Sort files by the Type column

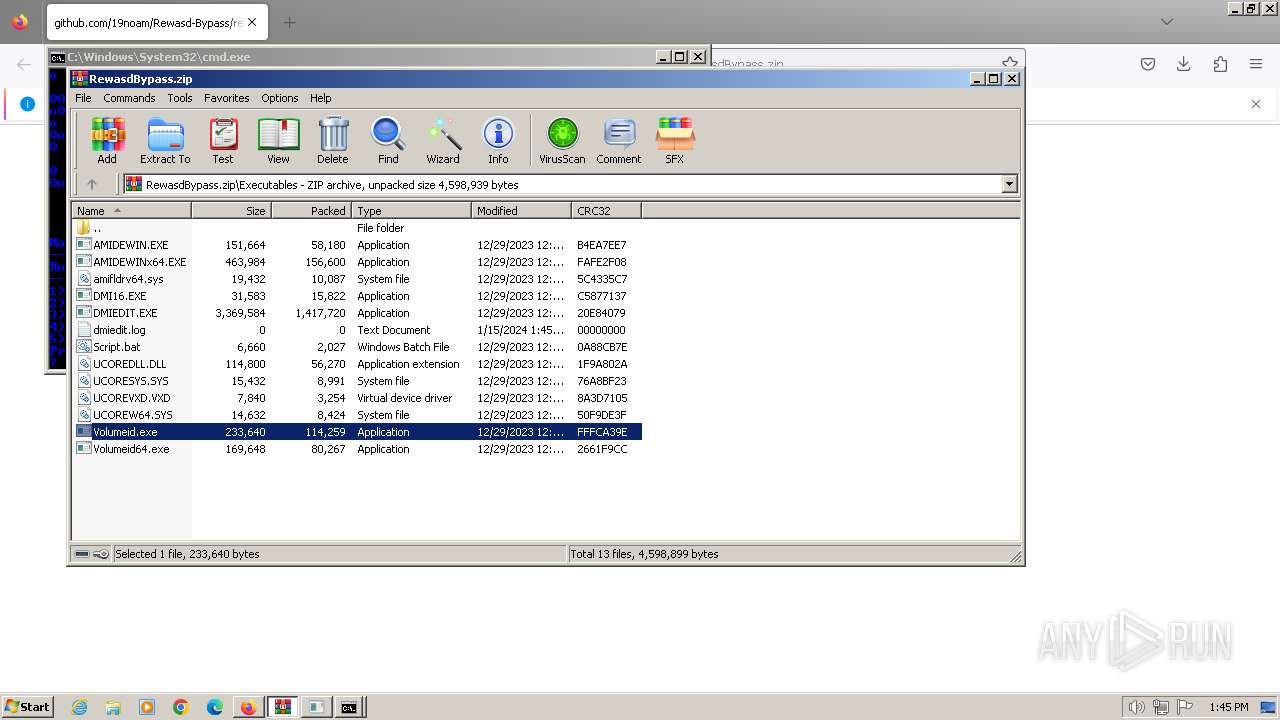point(411,211)
